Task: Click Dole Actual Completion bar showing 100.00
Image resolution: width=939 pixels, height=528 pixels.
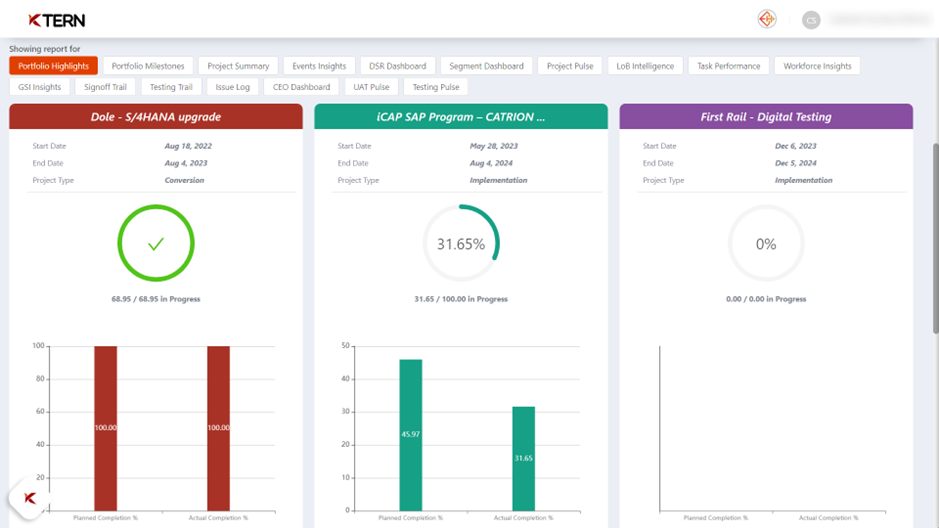Action: click(219, 428)
